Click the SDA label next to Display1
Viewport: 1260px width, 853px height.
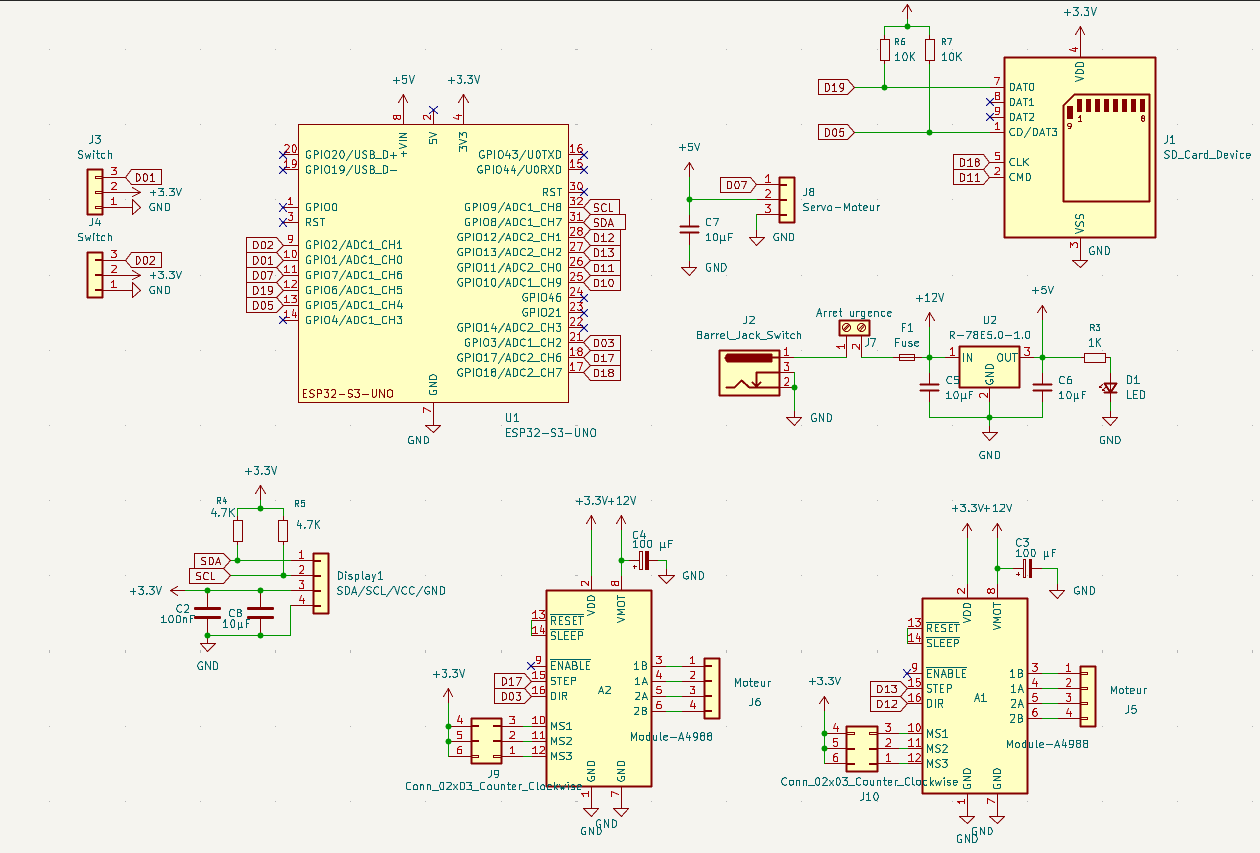coord(211,561)
